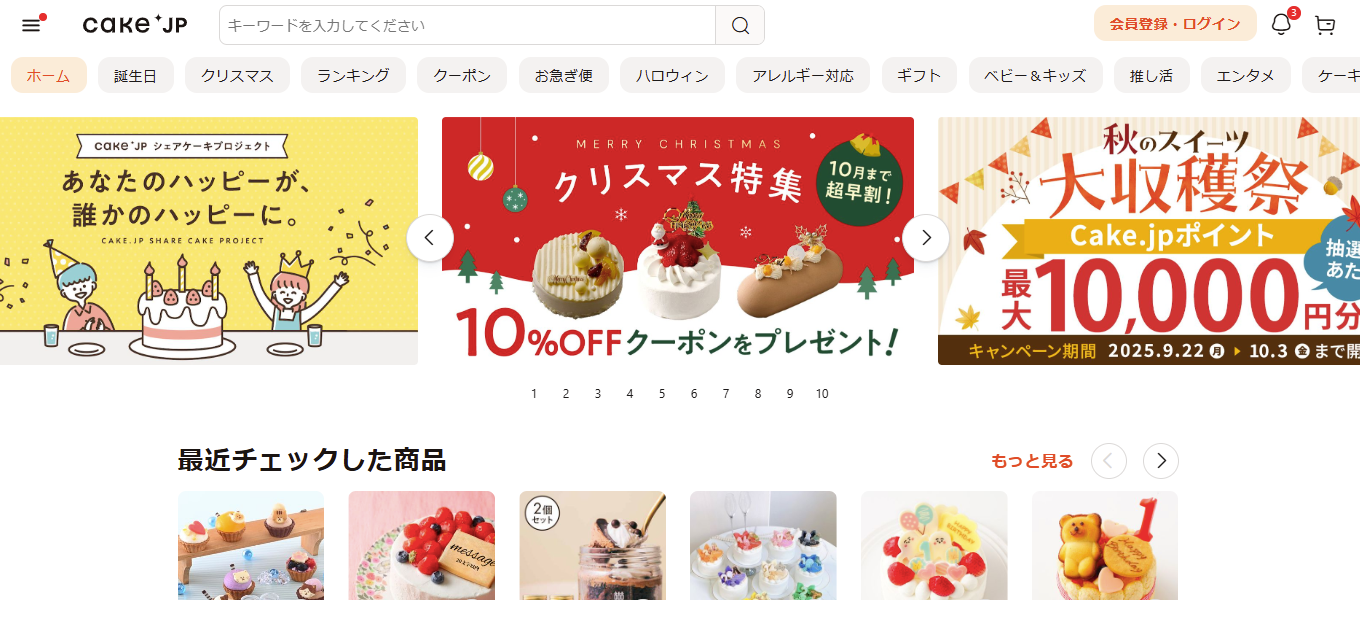The height and width of the screenshot is (639, 1360).
Task: Jump to carousel slide 10
Action: coord(822,394)
